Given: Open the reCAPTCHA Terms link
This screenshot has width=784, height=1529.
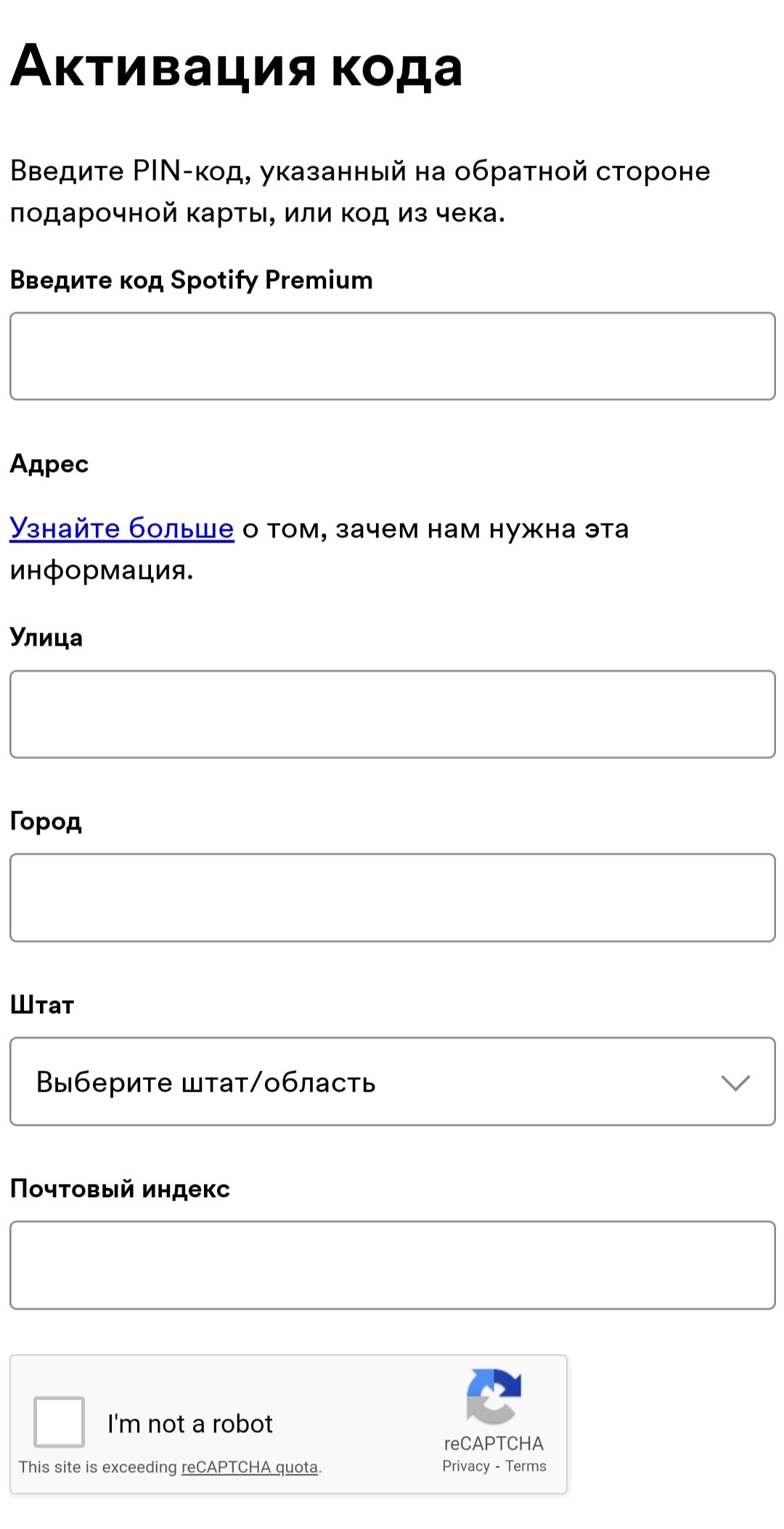Looking at the screenshot, I should (526, 1466).
